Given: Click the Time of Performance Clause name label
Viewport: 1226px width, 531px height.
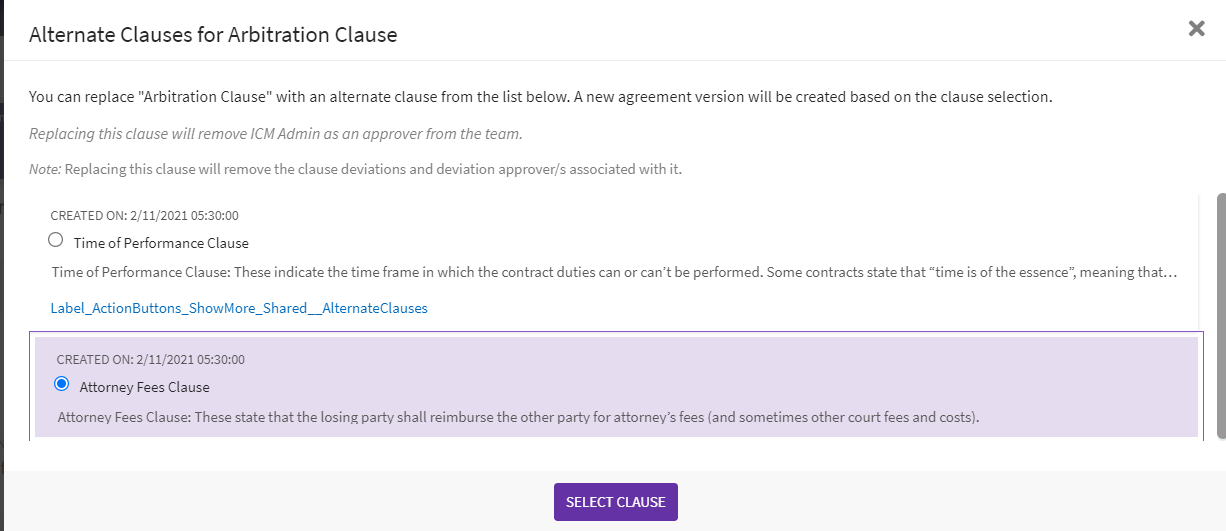Looking at the screenshot, I should [x=161, y=243].
